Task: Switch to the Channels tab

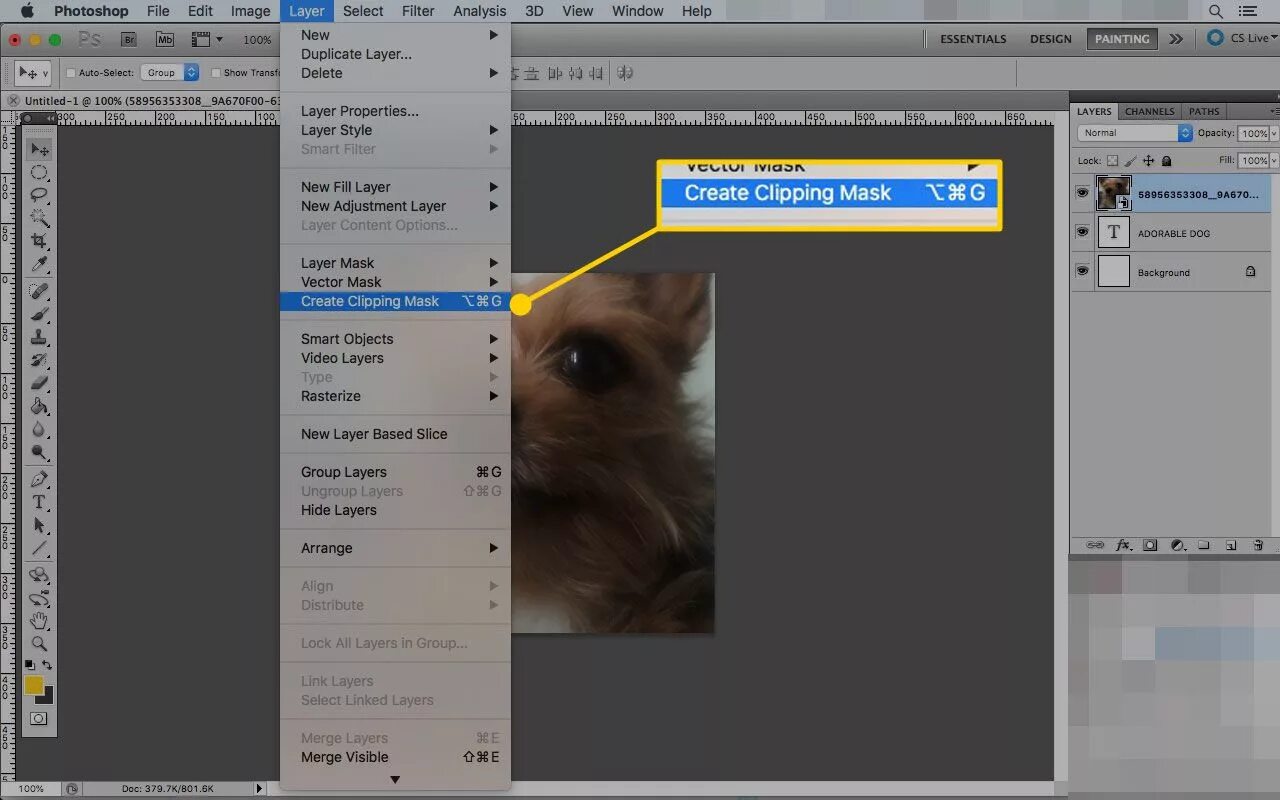Action: click(1150, 111)
